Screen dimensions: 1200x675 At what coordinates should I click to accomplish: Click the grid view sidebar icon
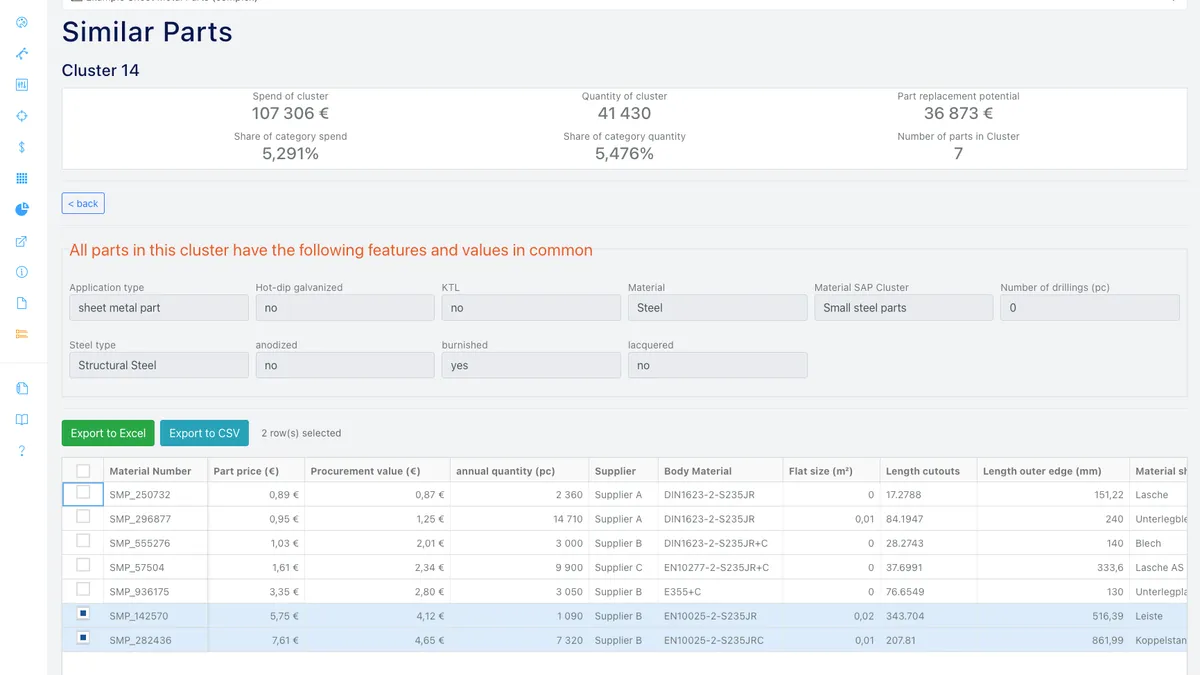[x=21, y=178]
